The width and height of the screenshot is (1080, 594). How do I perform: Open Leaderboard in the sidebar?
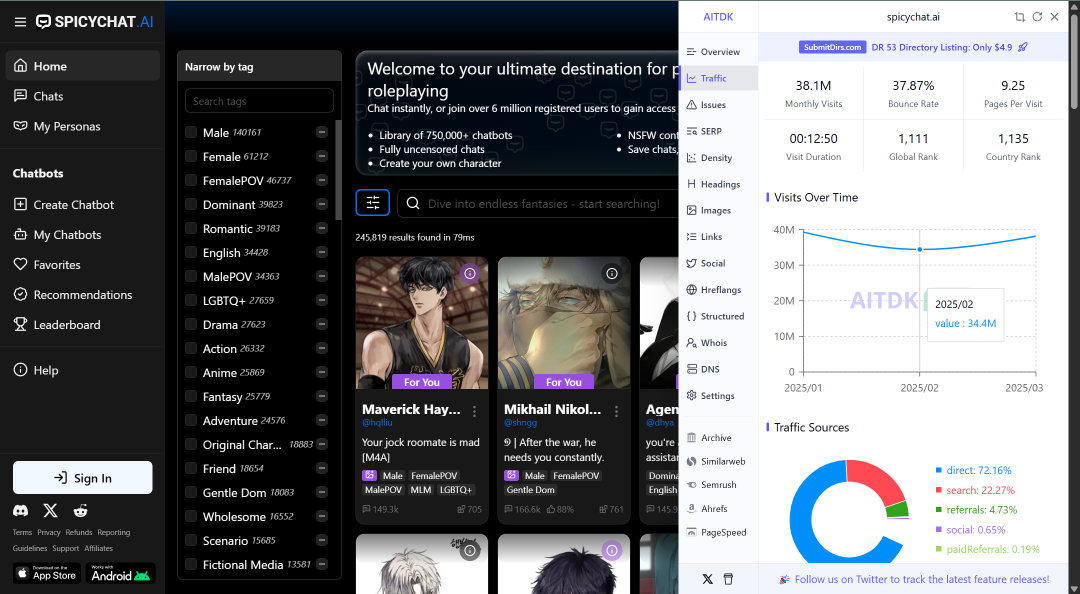click(x=83, y=325)
